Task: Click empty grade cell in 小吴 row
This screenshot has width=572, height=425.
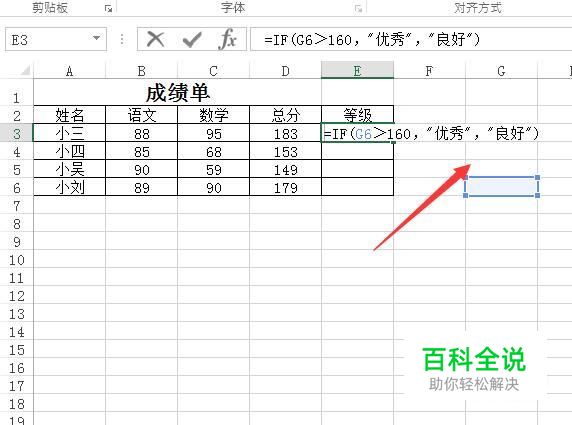Action: point(357,169)
